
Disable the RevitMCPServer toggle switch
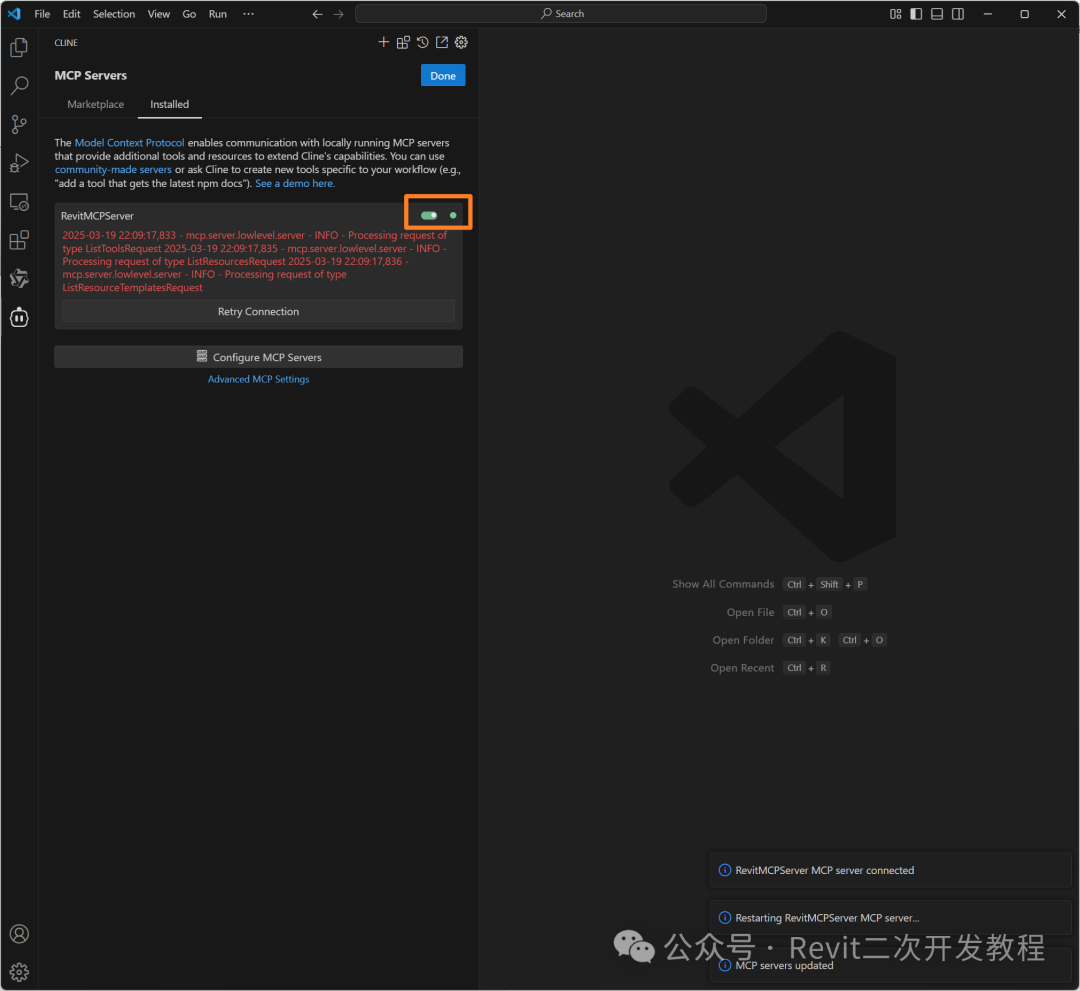(x=429, y=216)
